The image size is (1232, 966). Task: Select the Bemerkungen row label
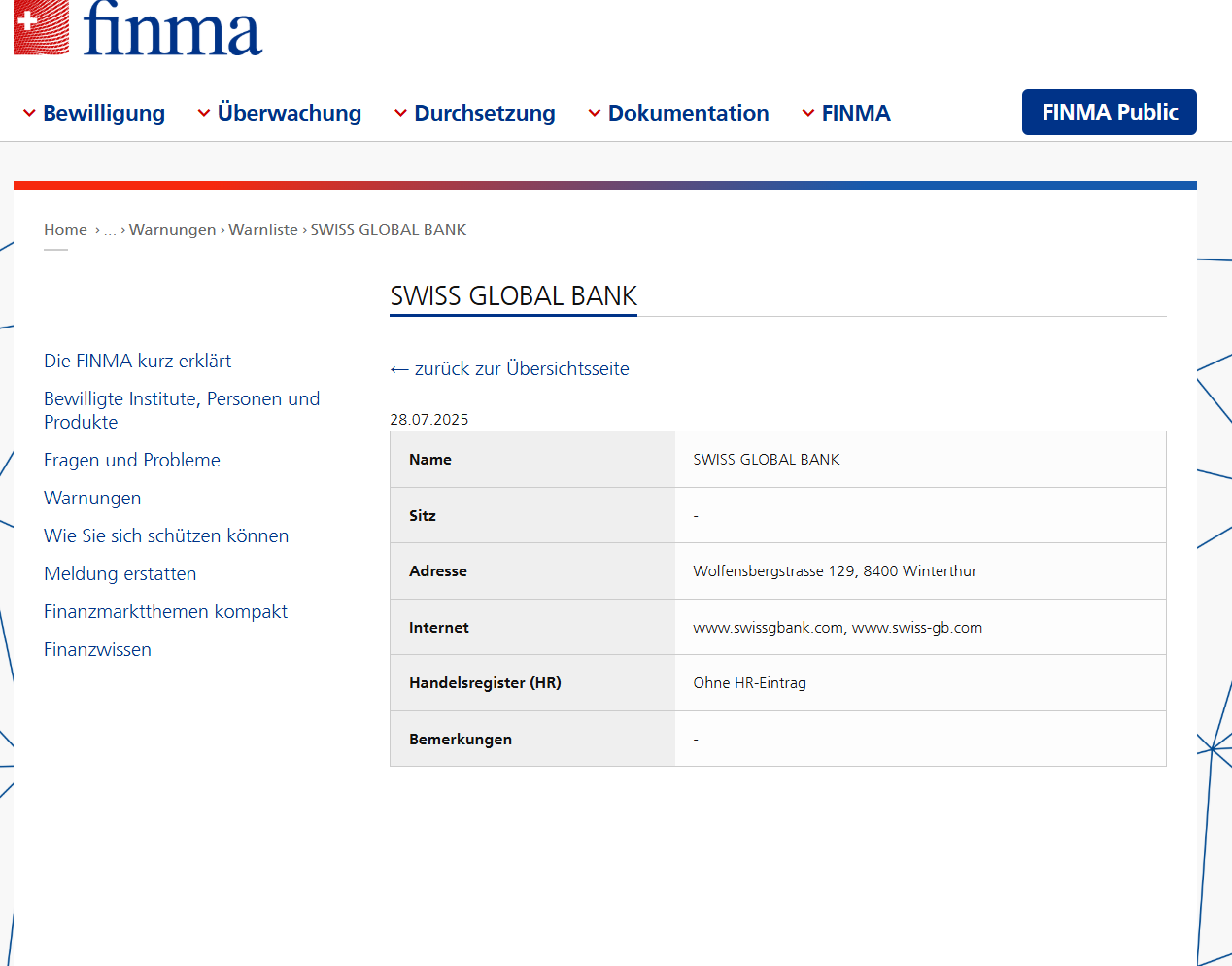click(461, 740)
